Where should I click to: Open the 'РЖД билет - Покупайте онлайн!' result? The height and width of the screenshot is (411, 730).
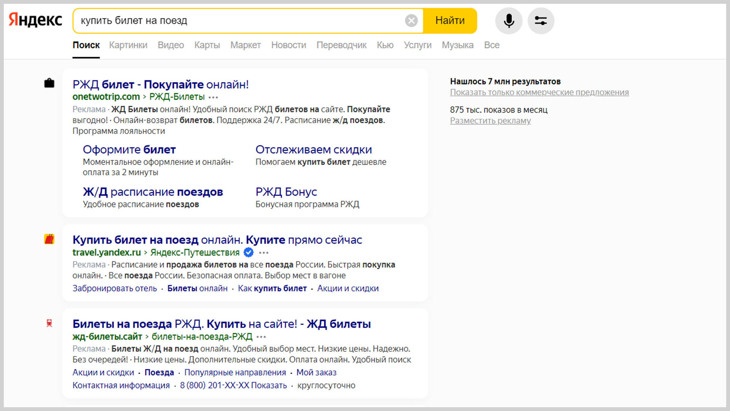[x=161, y=84]
